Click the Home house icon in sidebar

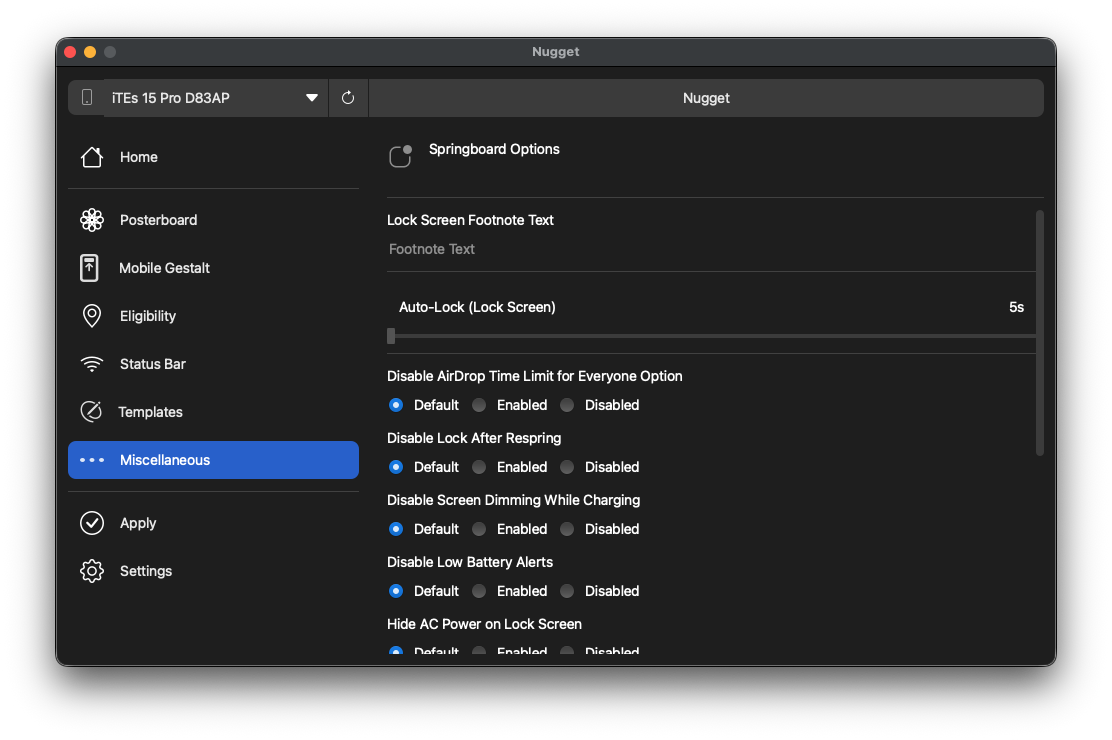[x=92, y=157]
